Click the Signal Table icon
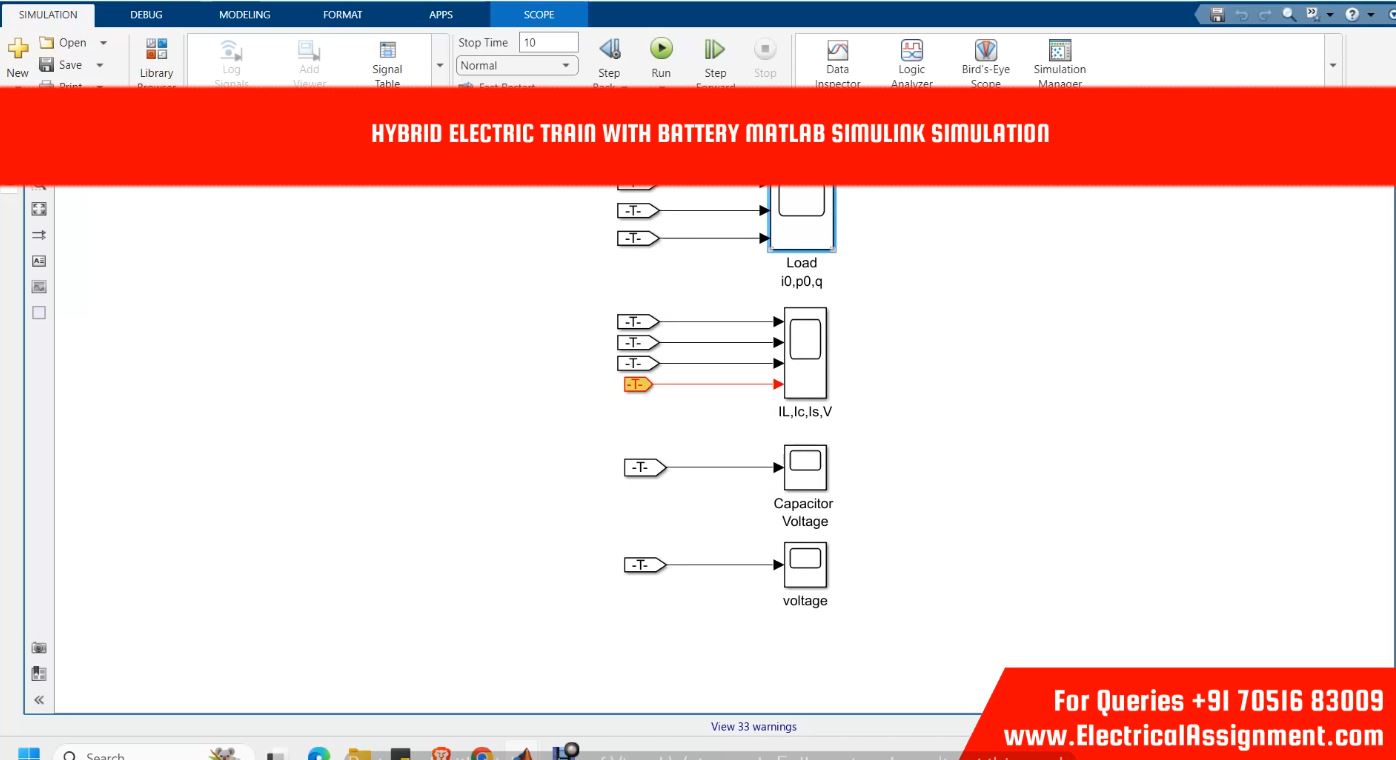1396x760 pixels. click(387, 52)
